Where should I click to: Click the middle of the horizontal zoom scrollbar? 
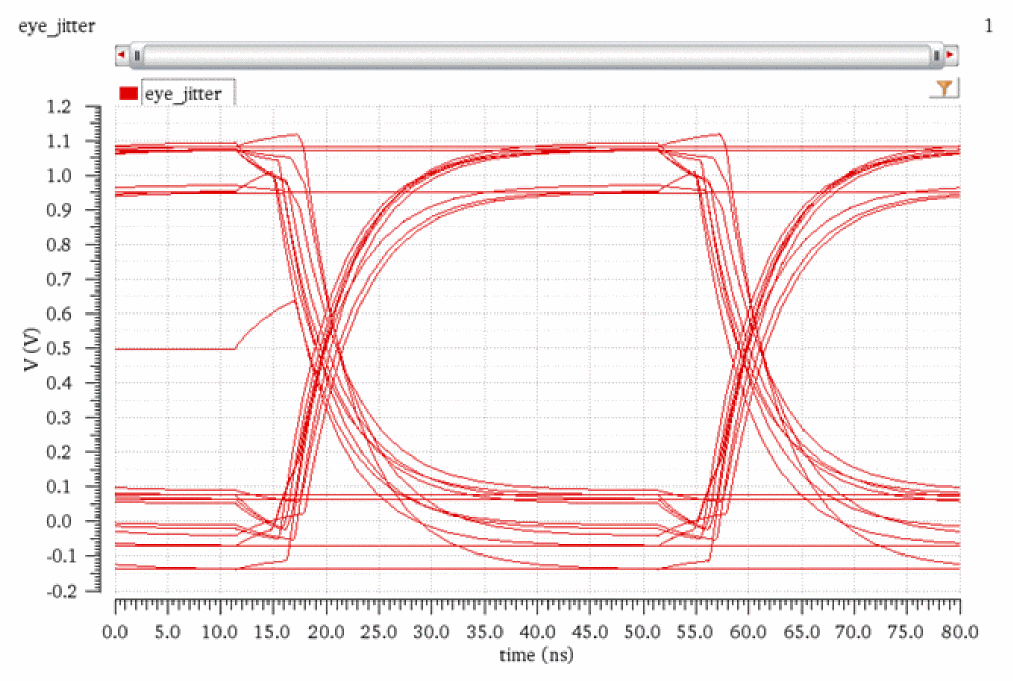pos(536,55)
